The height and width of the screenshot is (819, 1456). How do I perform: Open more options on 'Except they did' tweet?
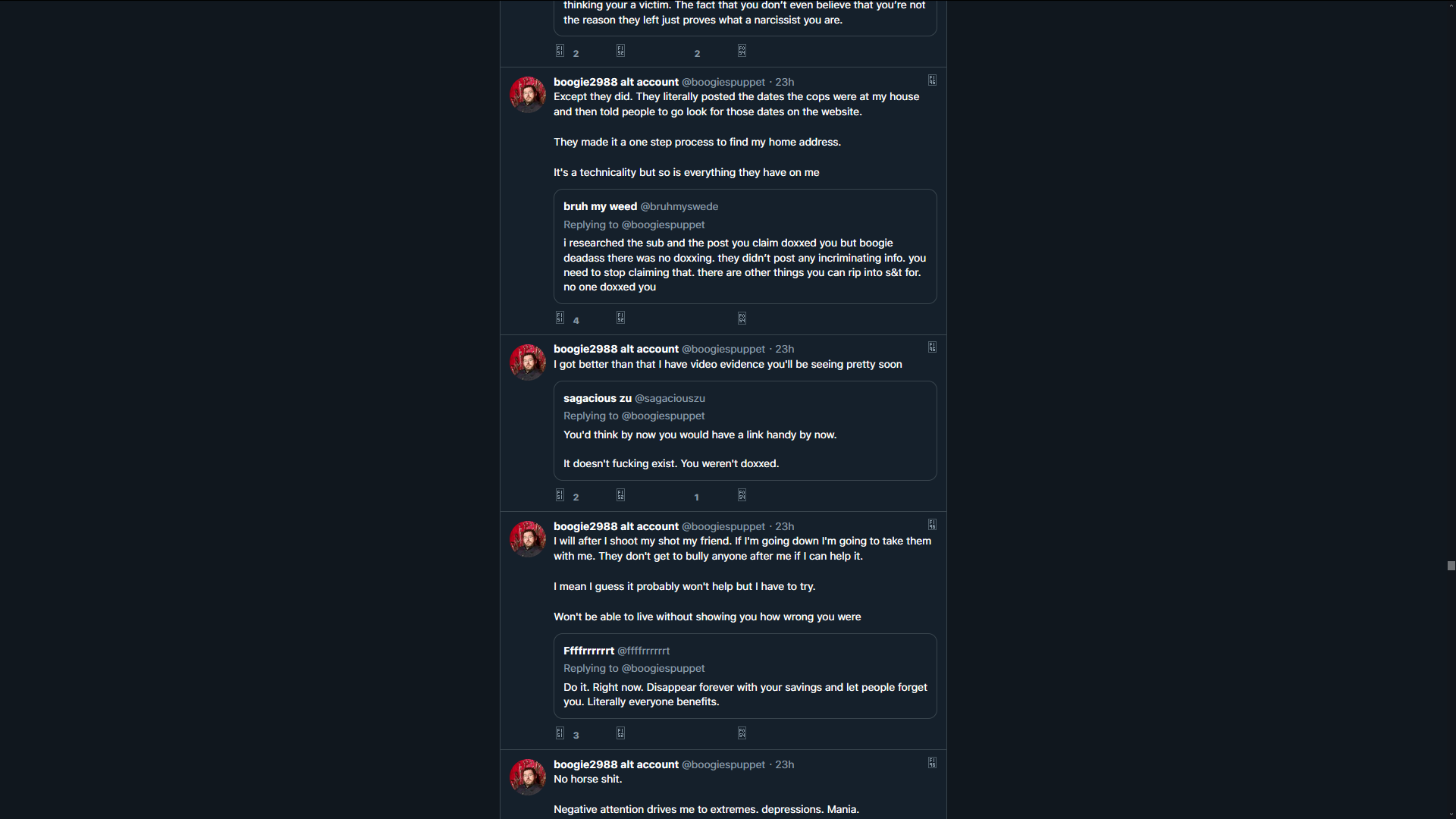click(932, 80)
